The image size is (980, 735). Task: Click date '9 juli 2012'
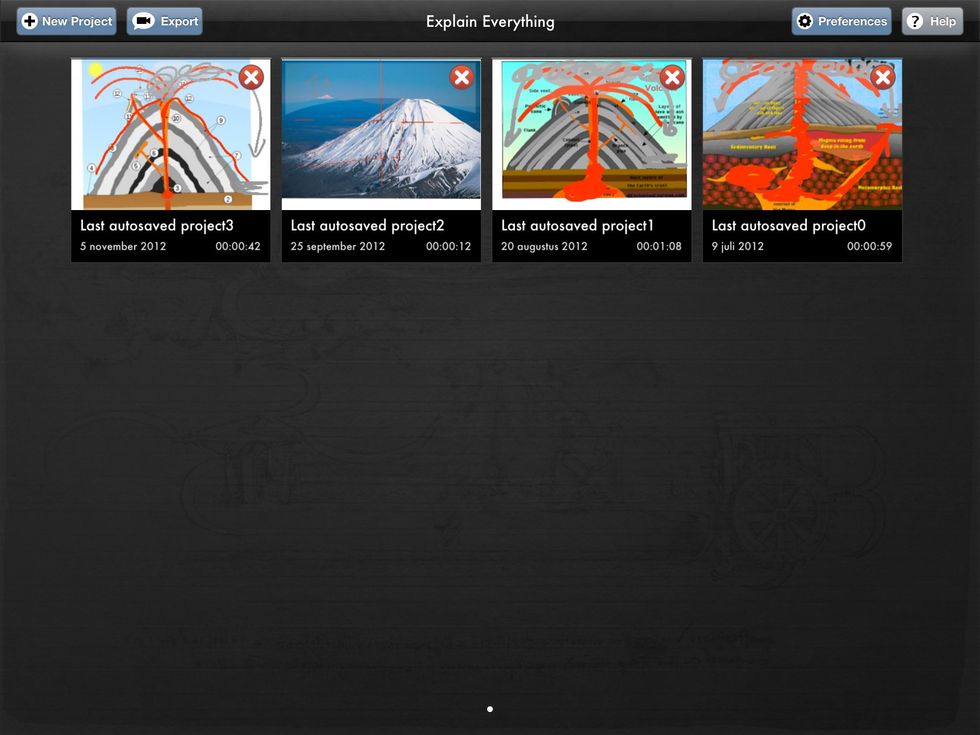click(738, 246)
